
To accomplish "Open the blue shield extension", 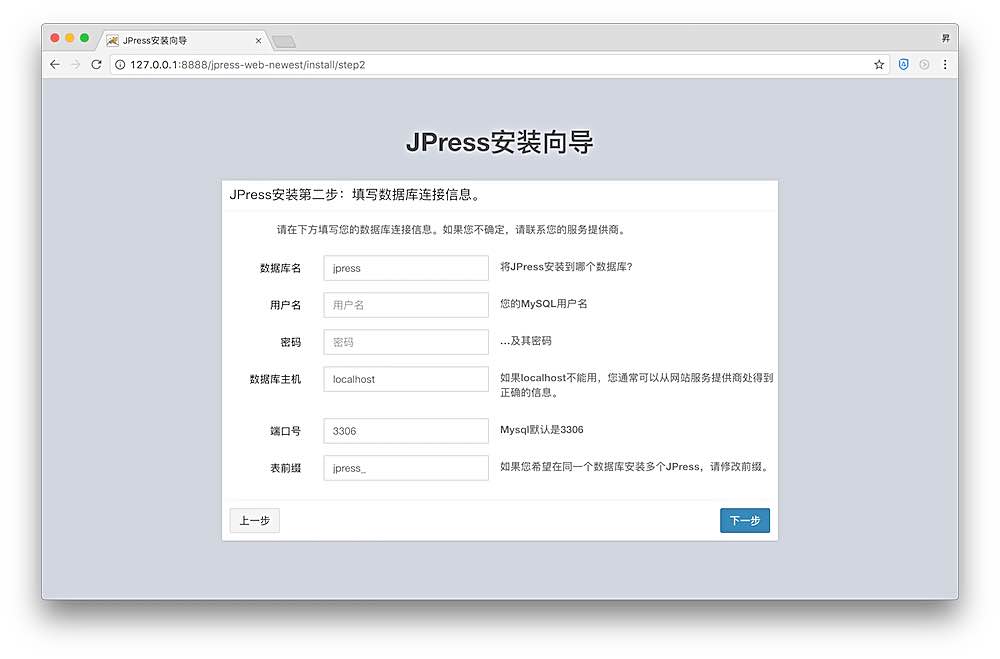I will tap(904, 64).
